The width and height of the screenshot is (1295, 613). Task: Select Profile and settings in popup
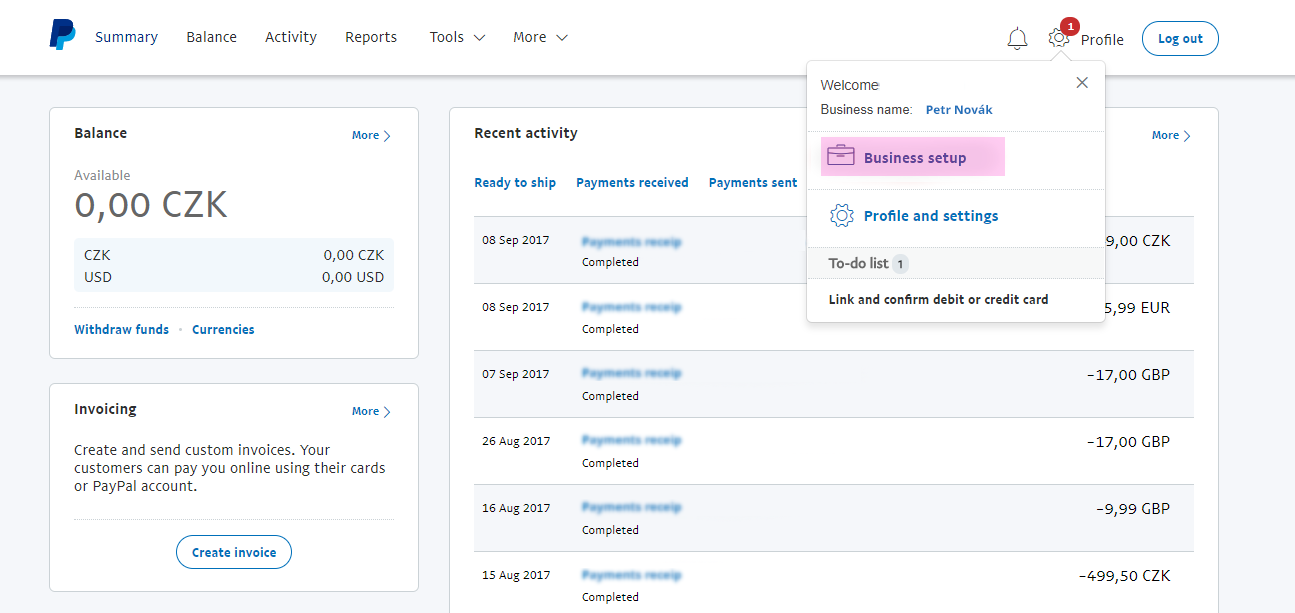click(x=931, y=216)
